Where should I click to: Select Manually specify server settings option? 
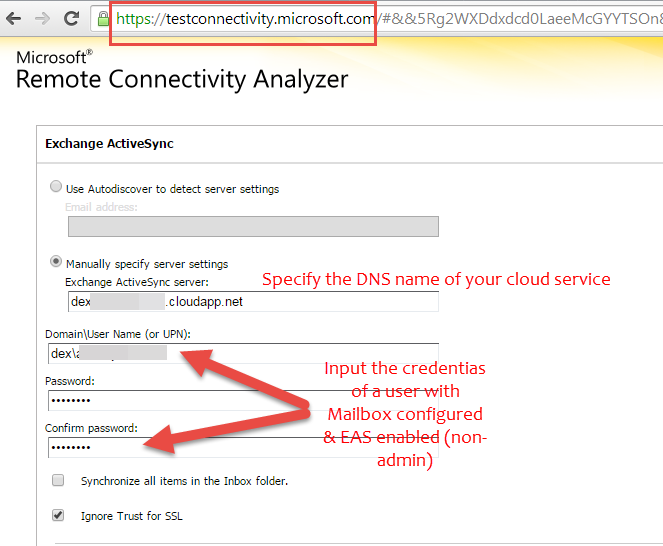[56, 261]
